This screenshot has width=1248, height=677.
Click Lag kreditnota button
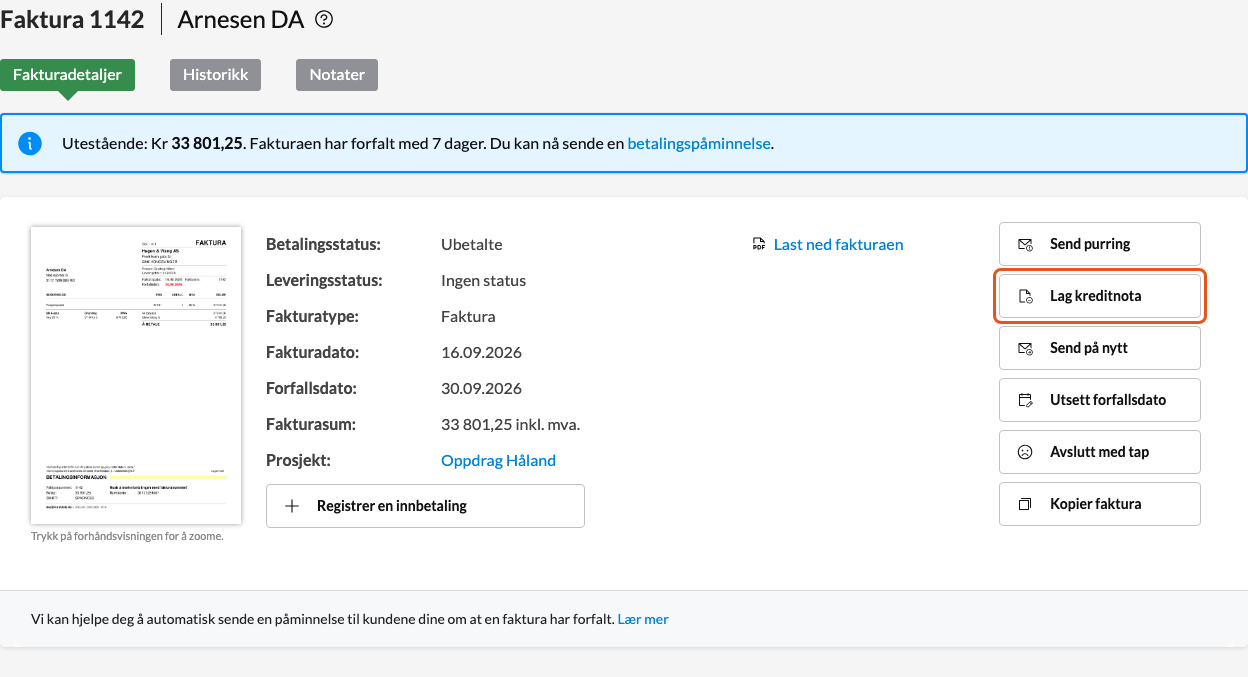(x=1100, y=296)
